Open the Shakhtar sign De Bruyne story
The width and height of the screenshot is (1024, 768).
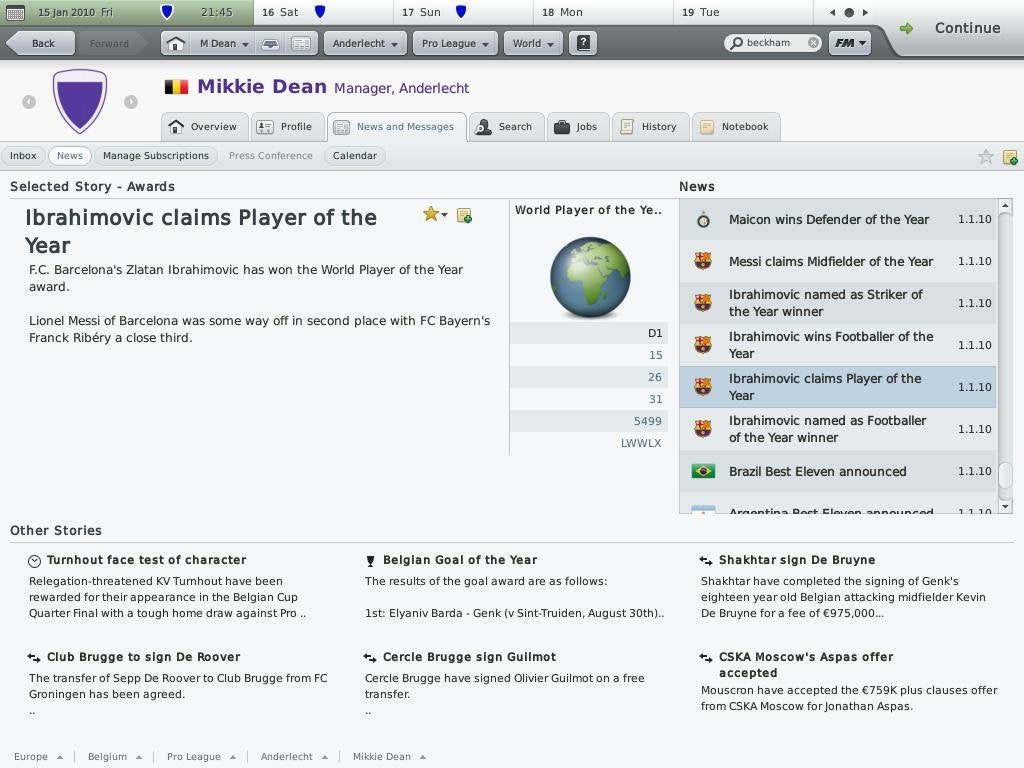coord(796,560)
